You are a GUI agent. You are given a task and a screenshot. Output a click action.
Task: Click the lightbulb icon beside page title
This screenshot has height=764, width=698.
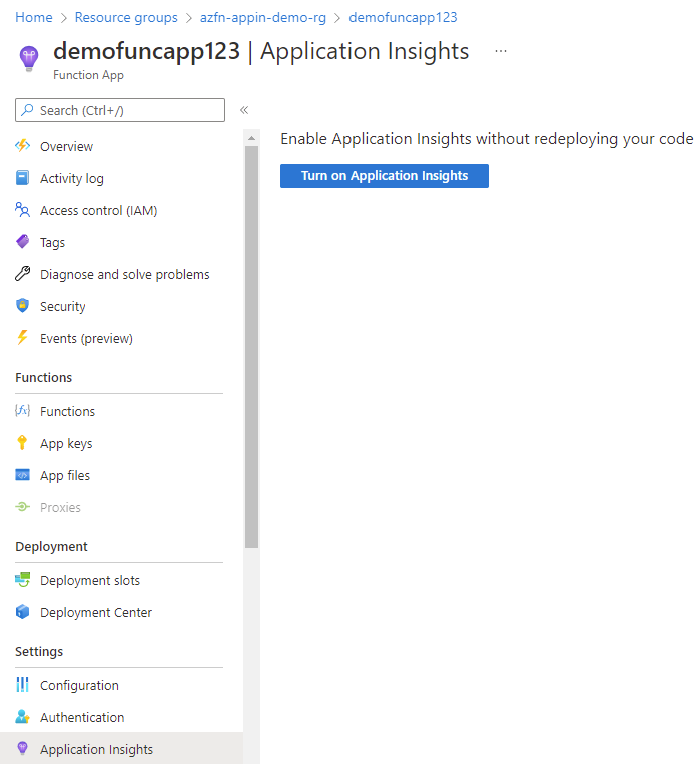point(29,59)
